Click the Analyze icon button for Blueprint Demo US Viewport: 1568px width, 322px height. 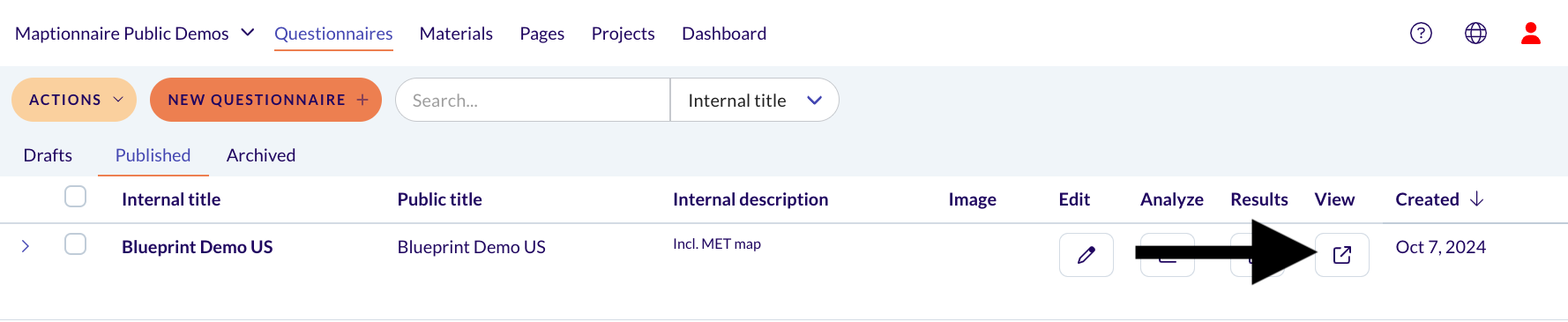coord(1168,255)
